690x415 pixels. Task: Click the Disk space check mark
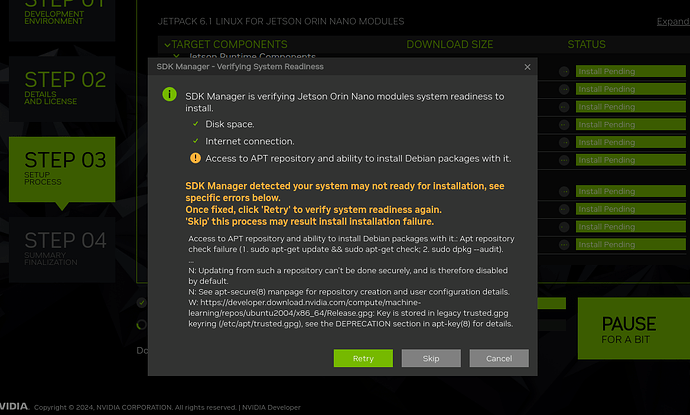pos(195,124)
